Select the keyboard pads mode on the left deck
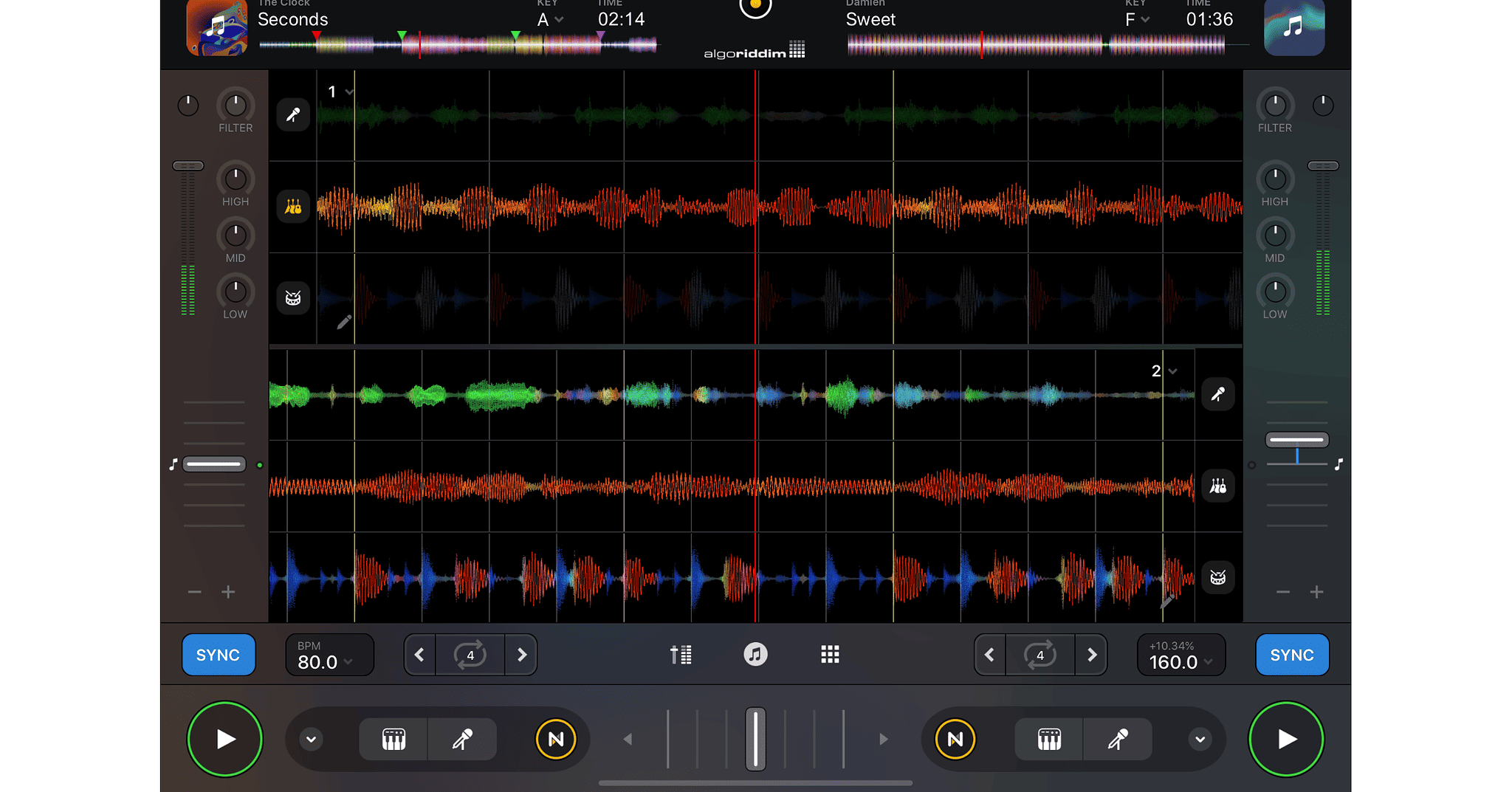 tap(394, 738)
